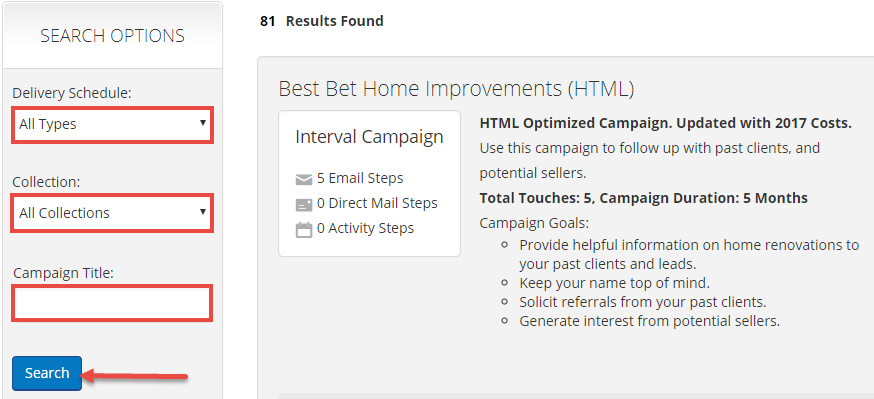Click the Total Touches summary line

643,198
